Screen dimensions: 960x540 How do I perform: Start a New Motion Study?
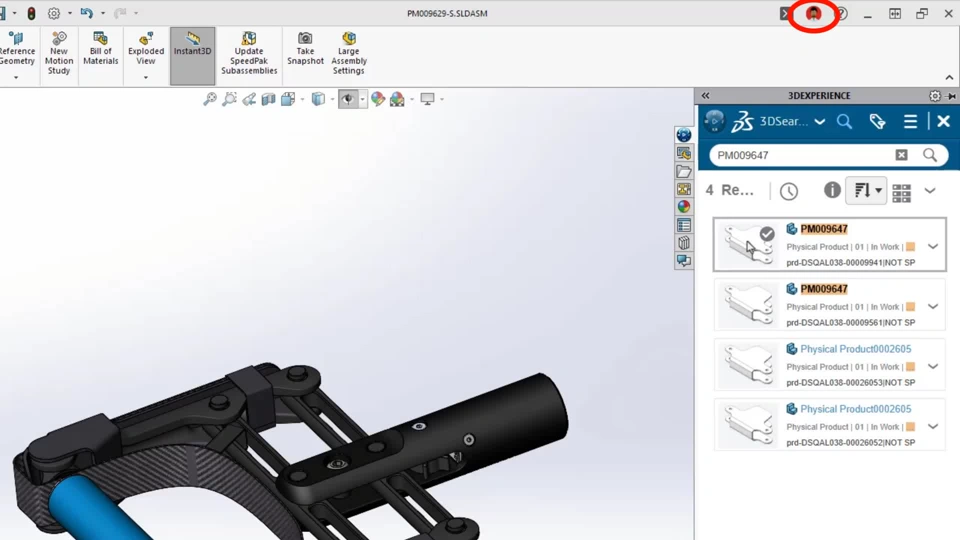59,54
